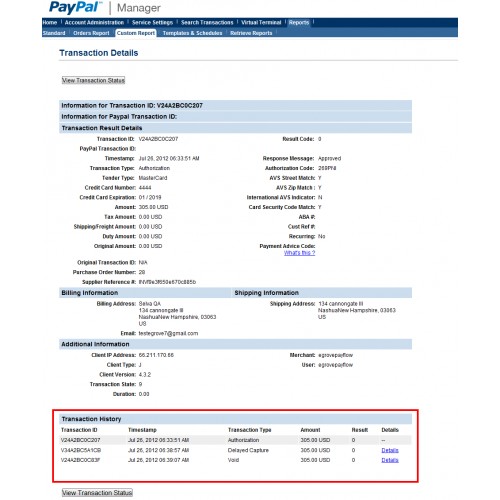Image resolution: width=500 pixels, height=500 pixels.
Task: Select the Reports menu
Action: (299, 23)
